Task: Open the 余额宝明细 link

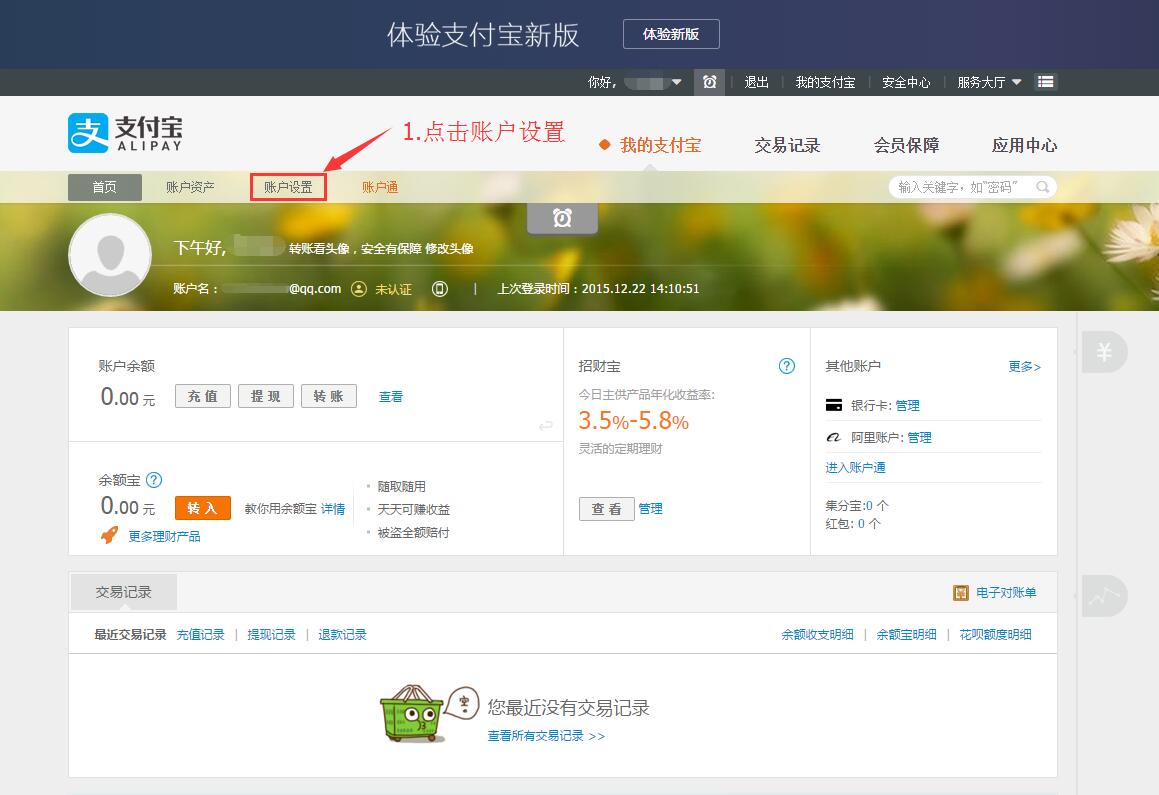Action: coord(906,634)
